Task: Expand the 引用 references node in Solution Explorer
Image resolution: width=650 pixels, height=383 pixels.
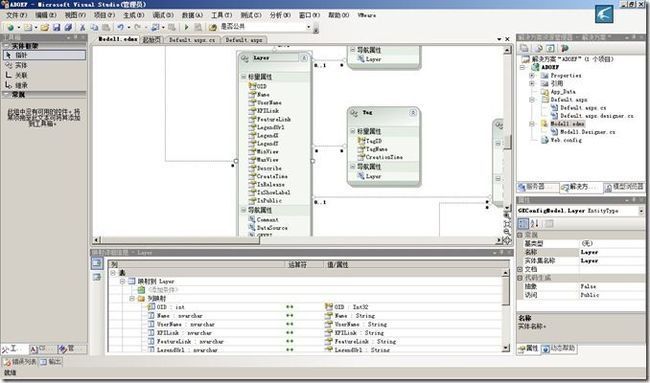Action: (x=532, y=84)
